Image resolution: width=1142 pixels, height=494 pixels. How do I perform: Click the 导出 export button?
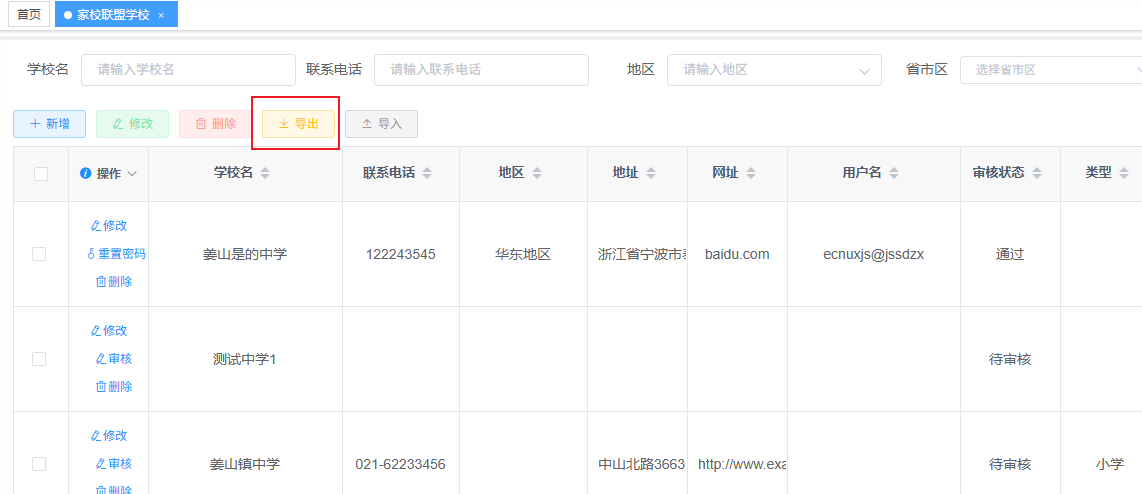click(x=298, y=123)
